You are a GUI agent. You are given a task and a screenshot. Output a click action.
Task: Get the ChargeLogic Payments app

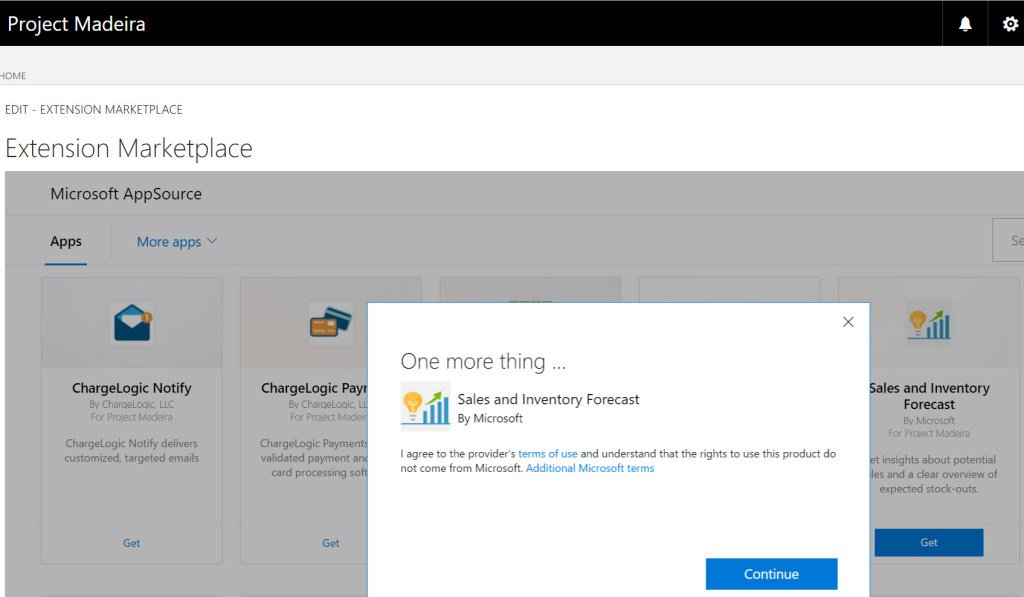point(330,543)
